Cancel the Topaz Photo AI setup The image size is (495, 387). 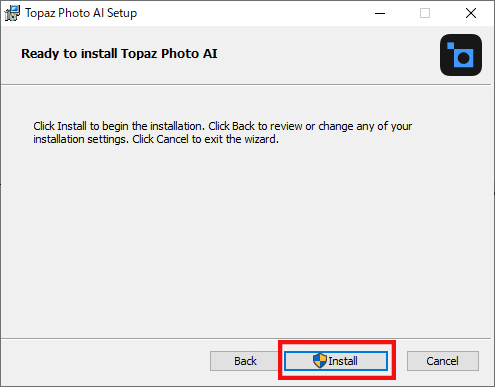tap(443, 361)
